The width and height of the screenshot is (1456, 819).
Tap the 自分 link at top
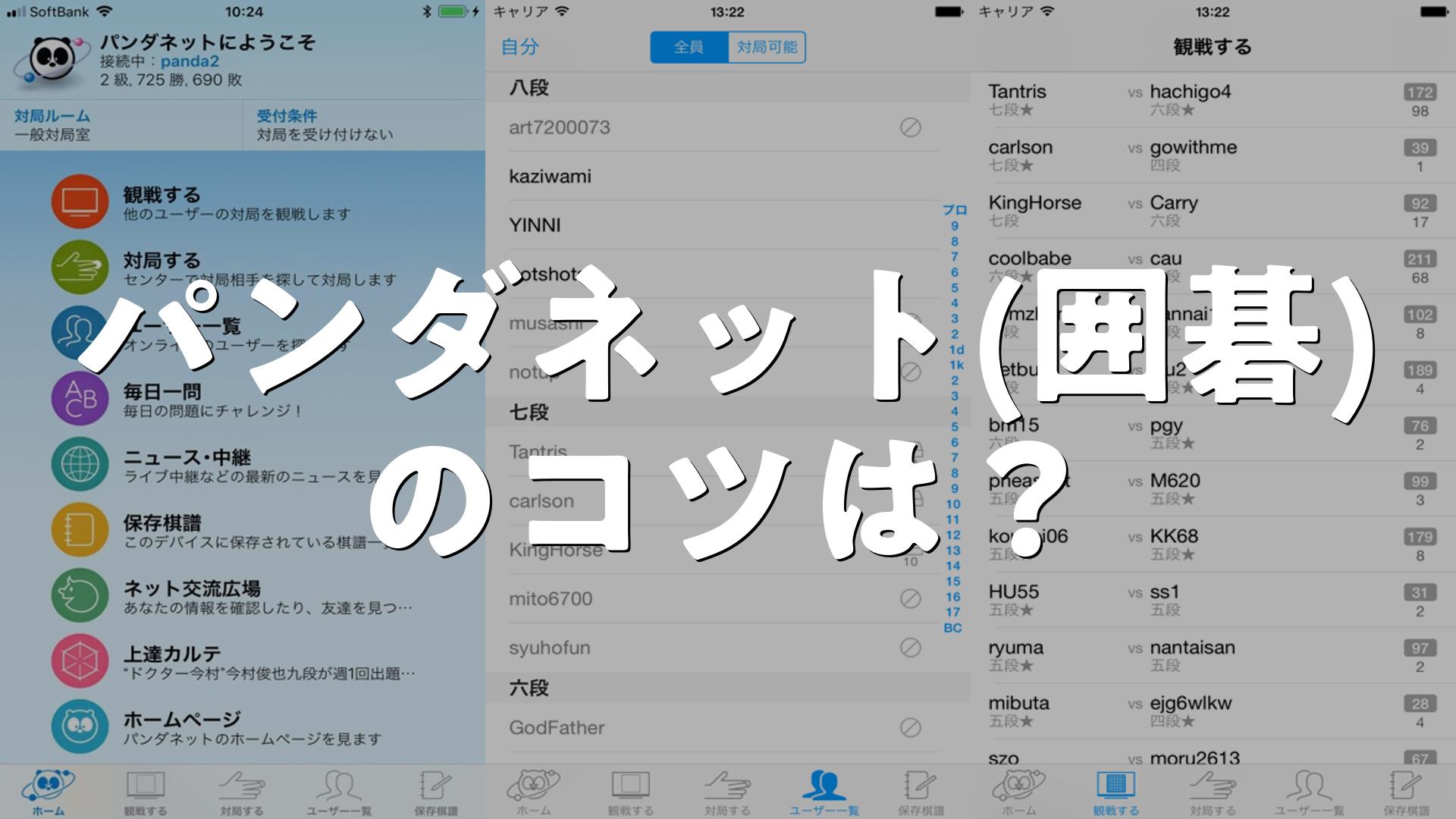click(520, 47)
